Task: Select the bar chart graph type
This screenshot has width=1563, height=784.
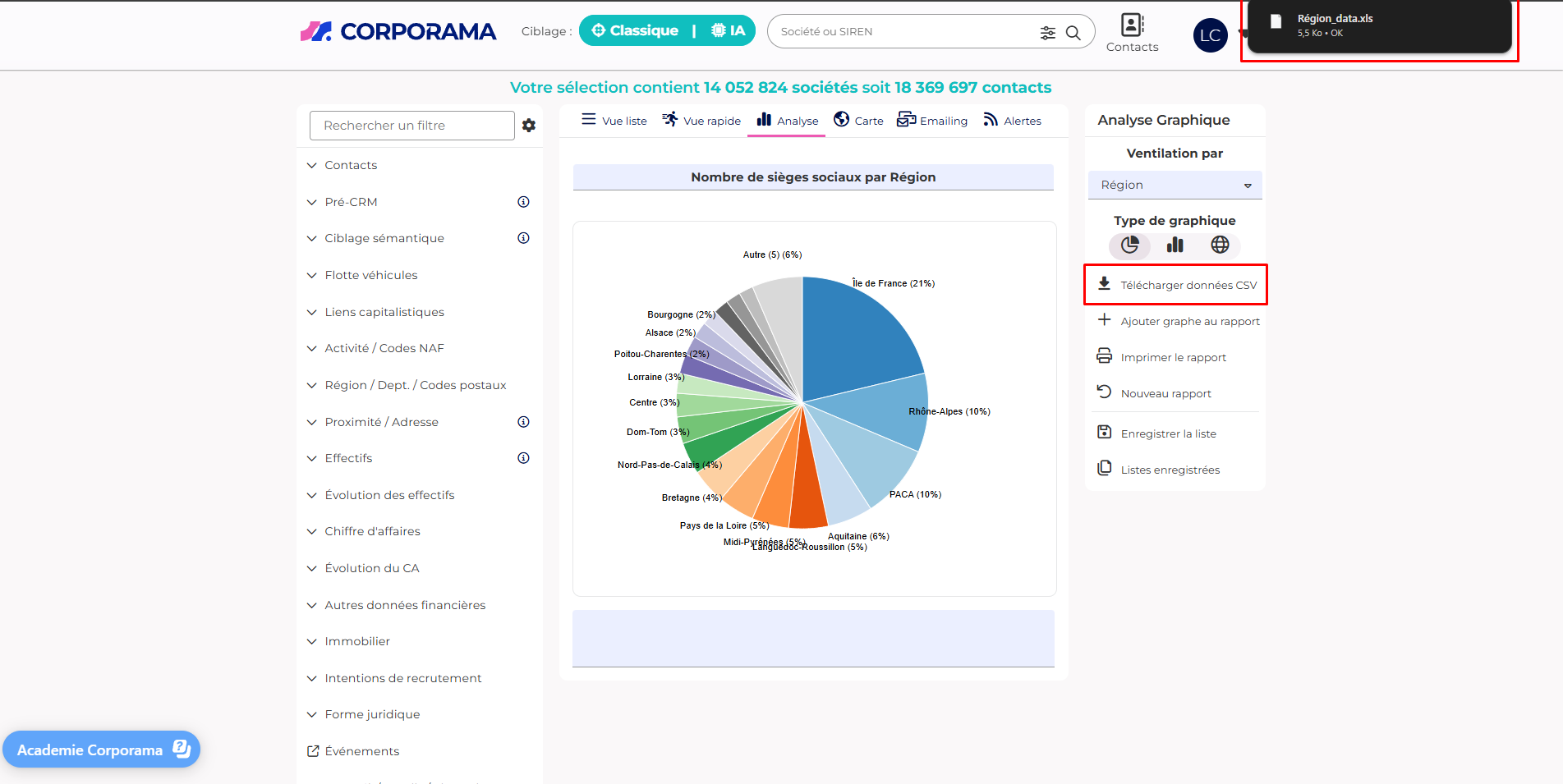Action: (1175, 245)
